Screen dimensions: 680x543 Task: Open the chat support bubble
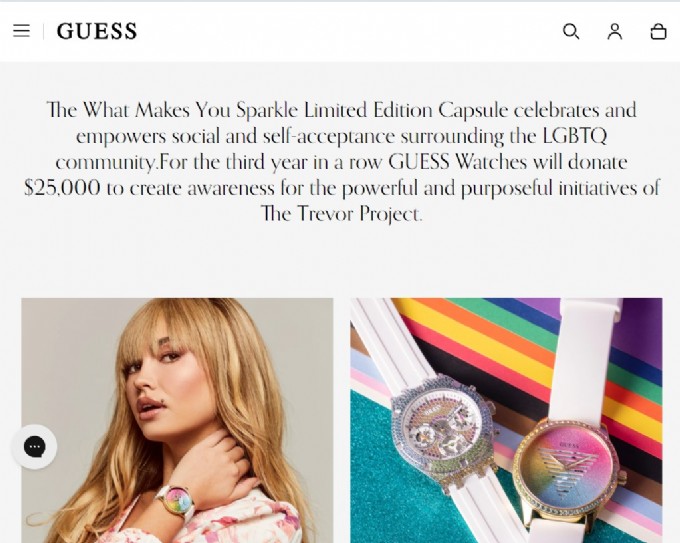pyautogui.click(x=35, y=447)
